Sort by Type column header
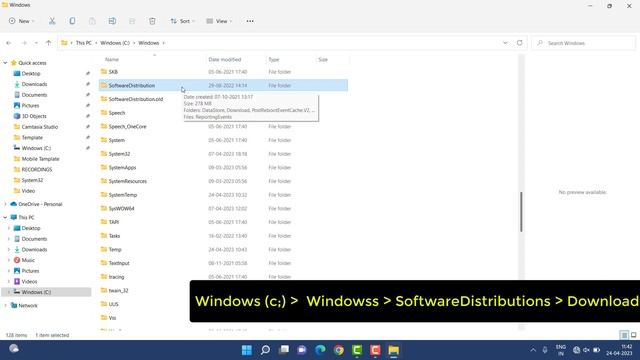Screen dimensions: 640x360 click(x=273, y=60)
